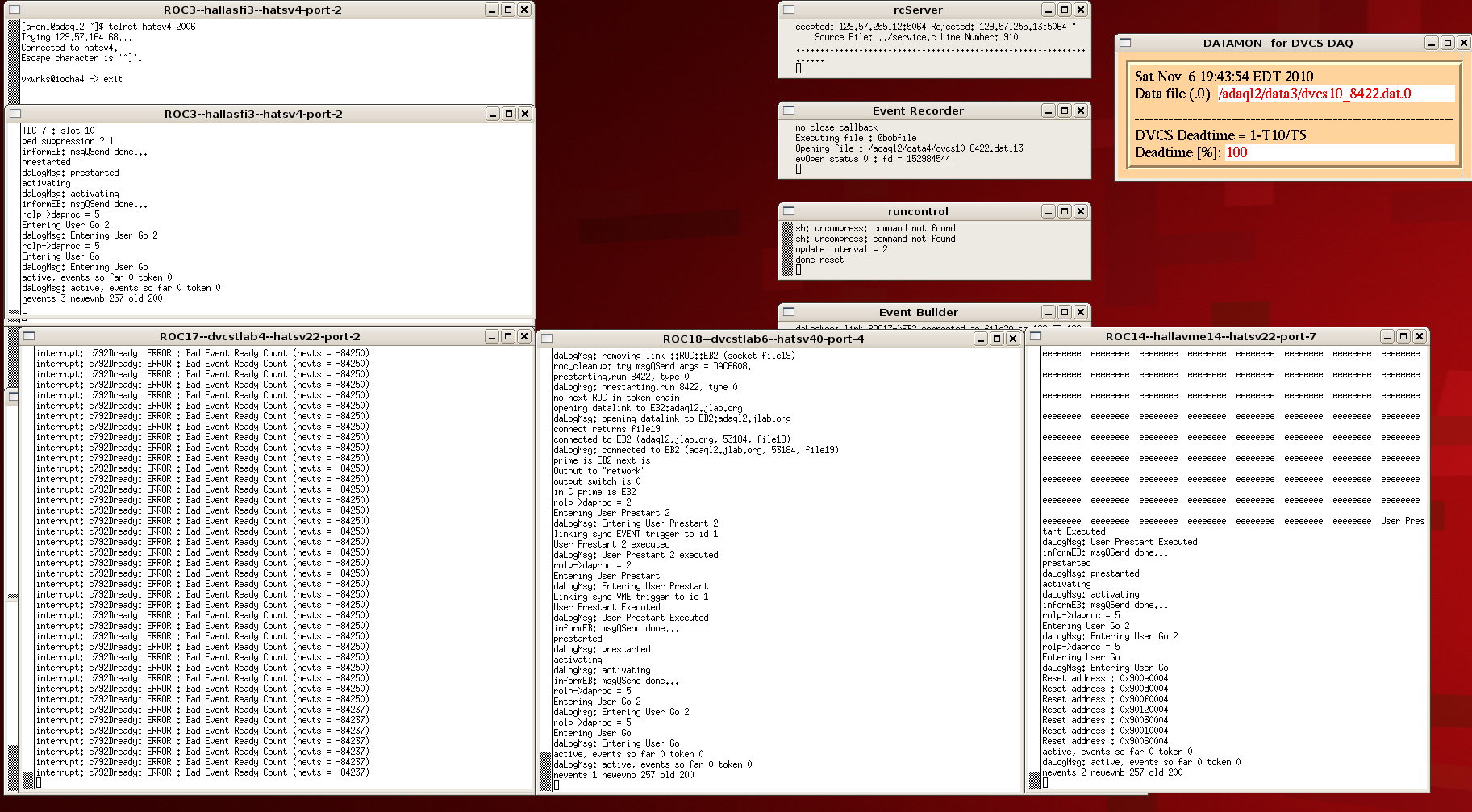Maximize the ROC14--hallavme14 window
The height and width of the screenshot is (812, 1472).
(1403, 336)
